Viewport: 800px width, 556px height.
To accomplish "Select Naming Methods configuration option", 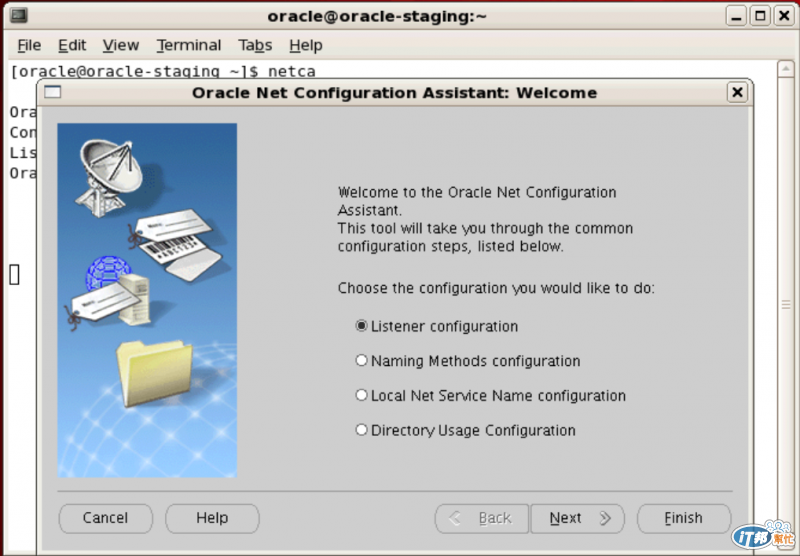I will pyautogui.click(x=468, y=361).
